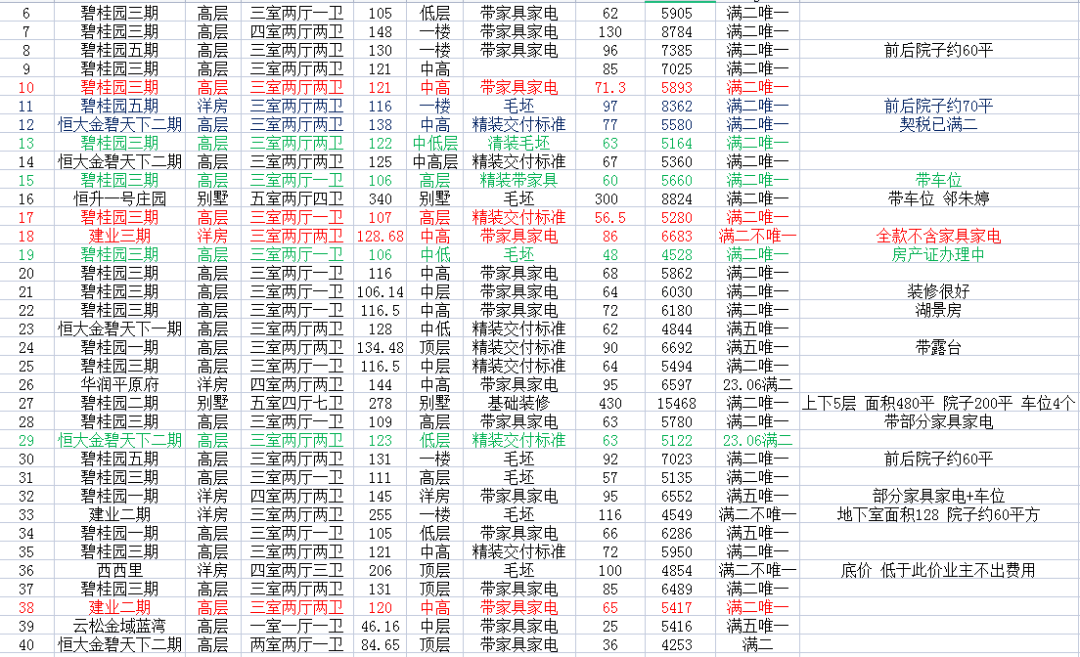Click the green note 房产证办理中

pyautogui.click(x=939, y=255)
